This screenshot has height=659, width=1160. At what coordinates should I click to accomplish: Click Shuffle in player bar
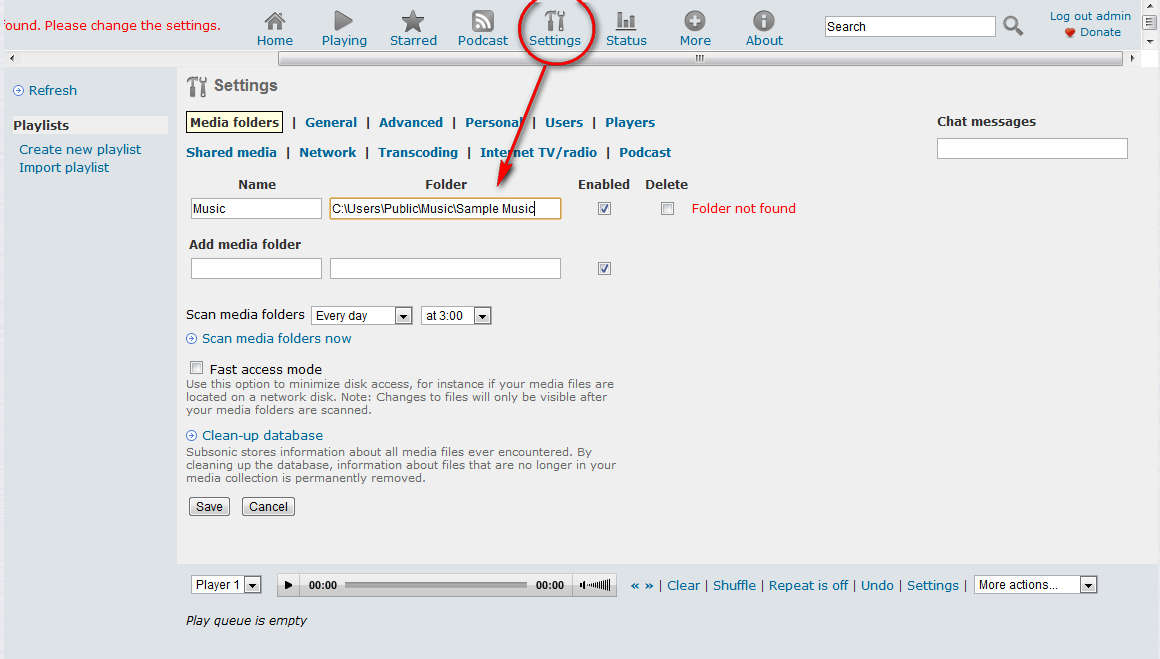pos(734,586)
